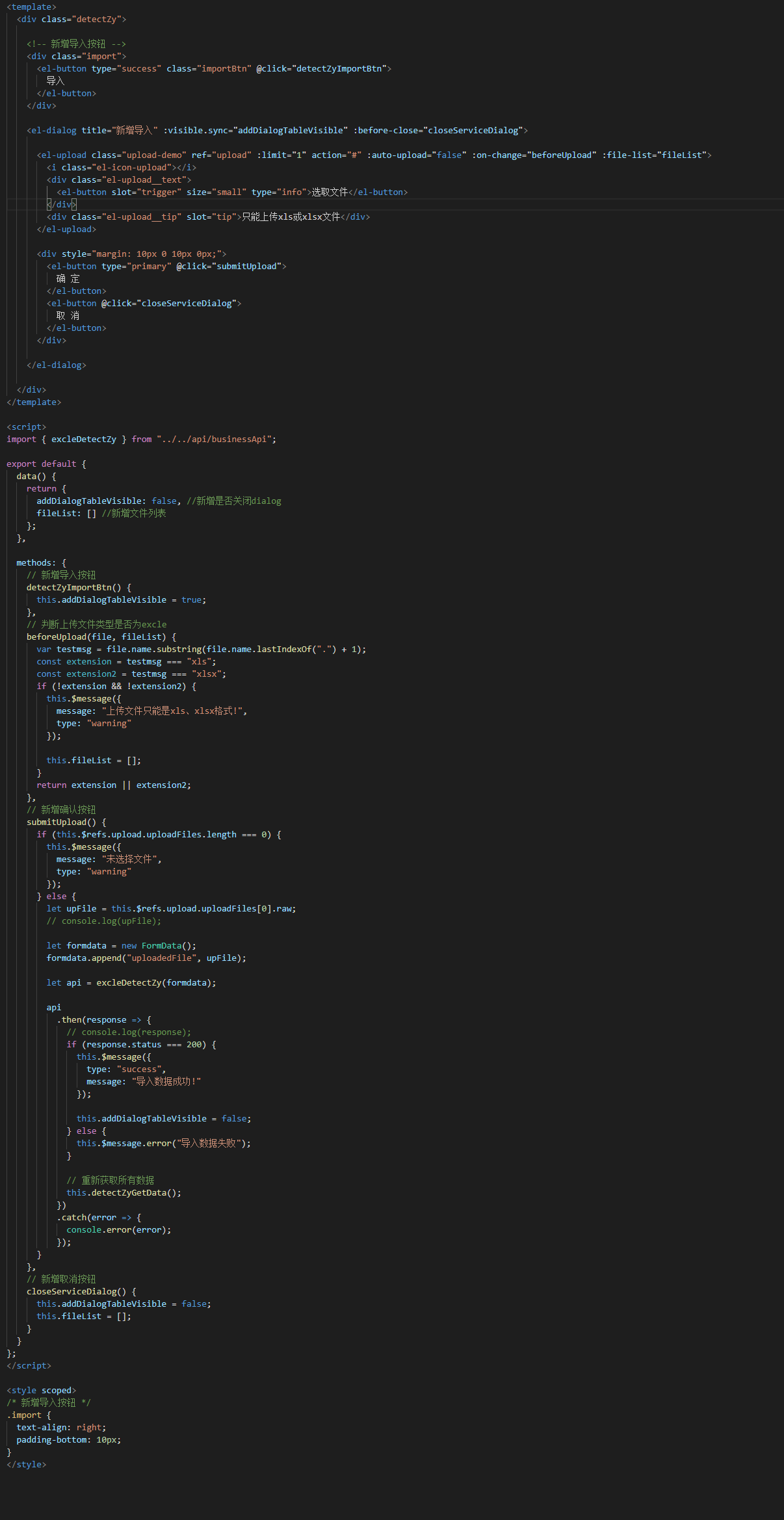
Task: Click the closing </el-dialog> tag
Action: click(x=57, y=365)
